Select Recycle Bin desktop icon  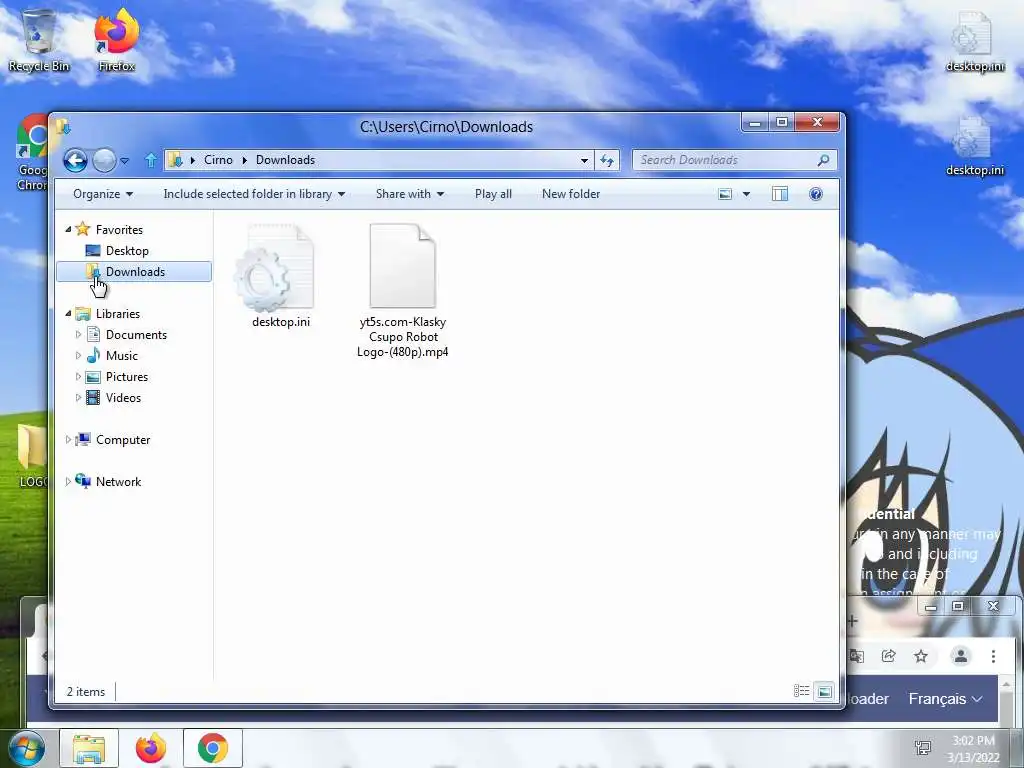39,40
